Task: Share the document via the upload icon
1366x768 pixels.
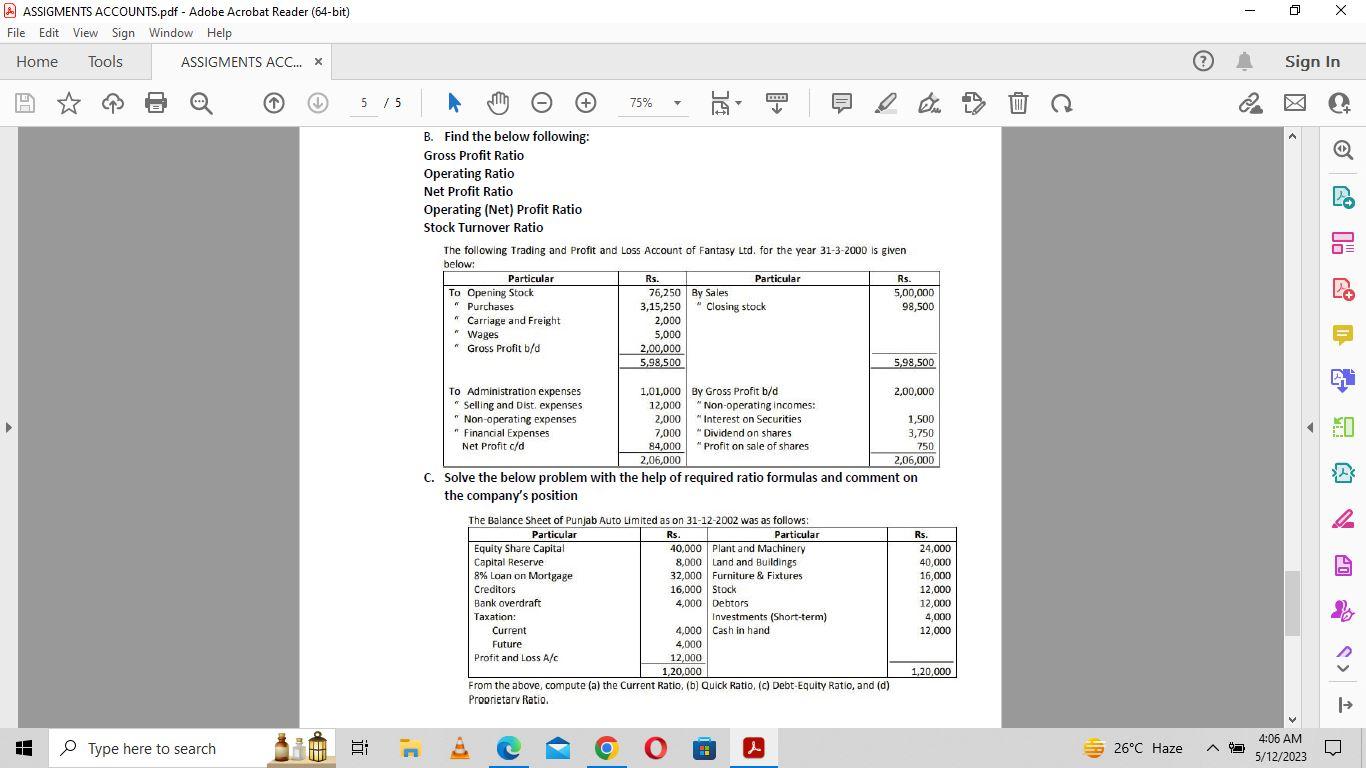Action: coord(111,103)
